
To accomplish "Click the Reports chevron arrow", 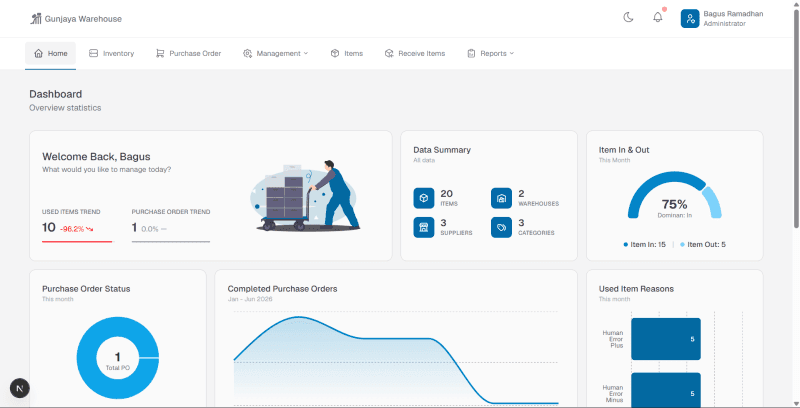I will (x=512, y=54).
